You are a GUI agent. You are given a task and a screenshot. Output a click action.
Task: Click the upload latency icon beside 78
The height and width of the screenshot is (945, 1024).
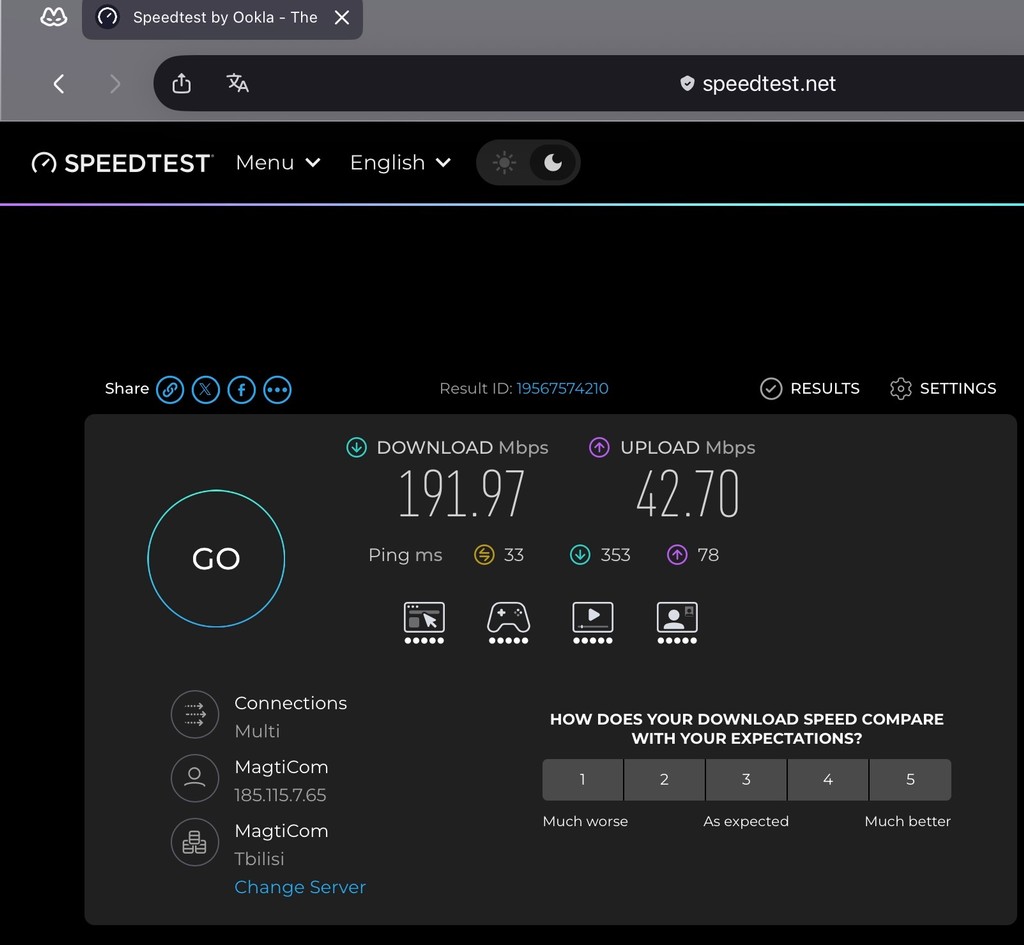pos(677,555)
